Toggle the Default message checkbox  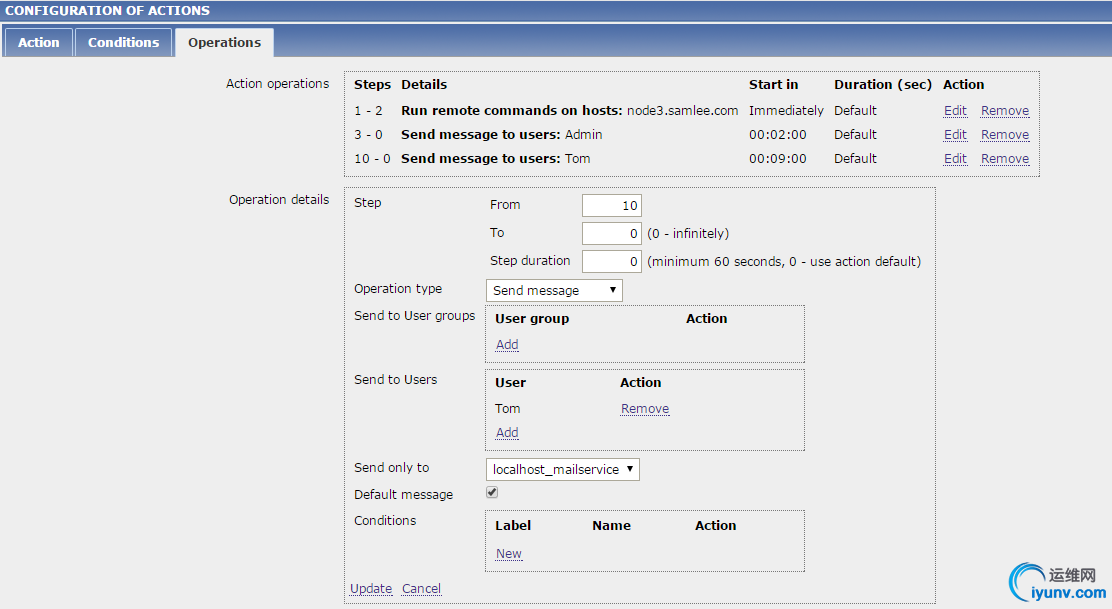coord(492,493)
